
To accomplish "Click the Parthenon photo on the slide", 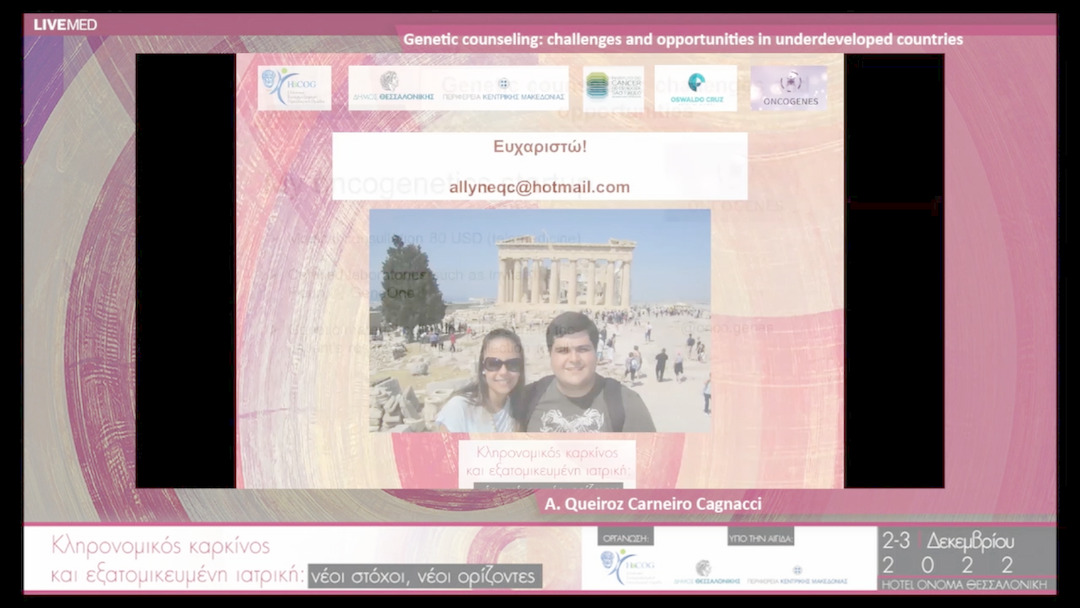I will [x=540, y=320].
